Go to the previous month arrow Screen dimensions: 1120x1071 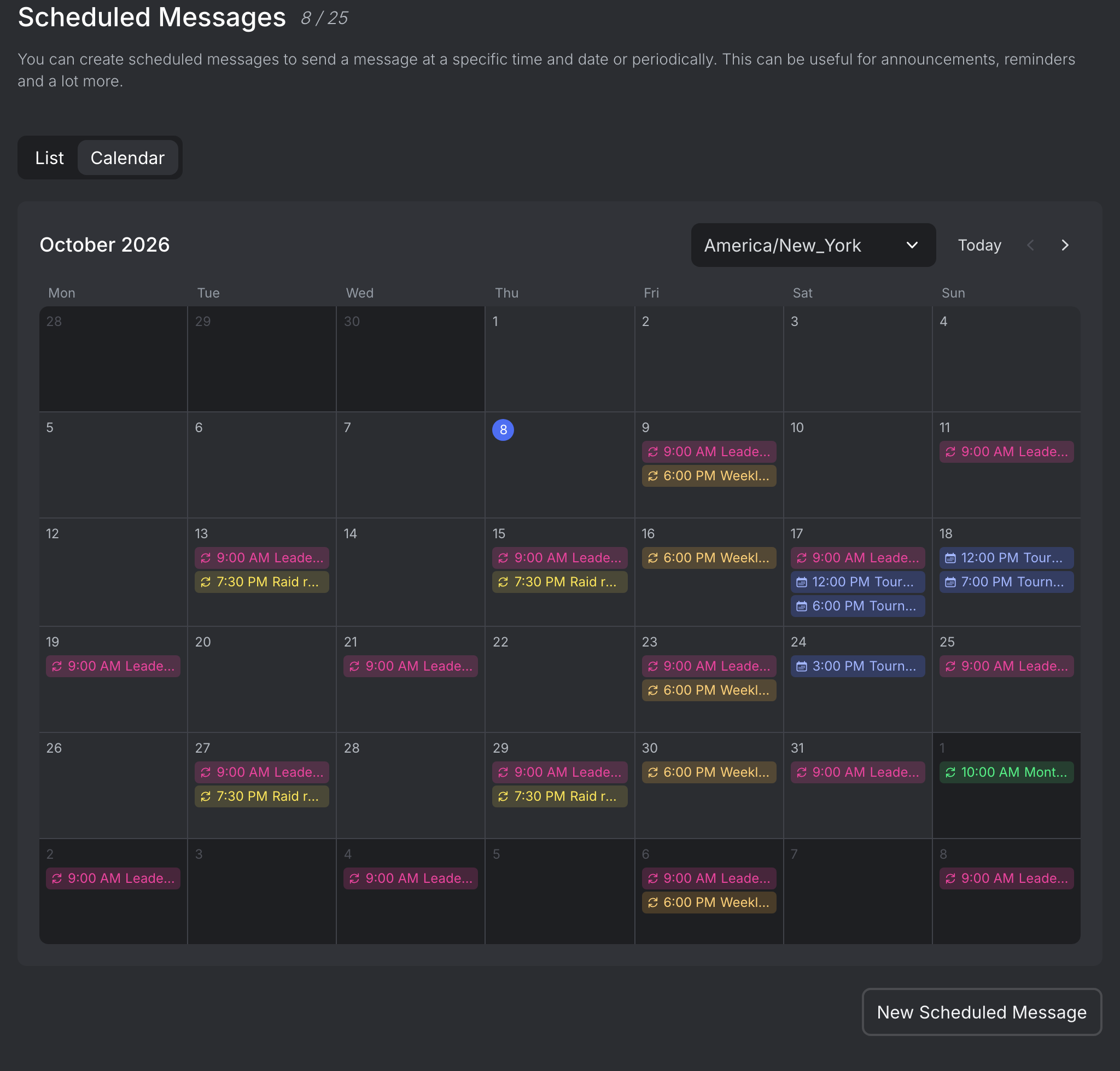coord(1030,245)
